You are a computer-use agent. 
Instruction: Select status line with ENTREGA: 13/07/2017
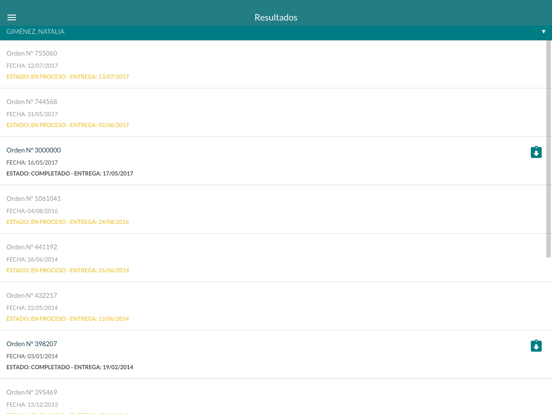68,77
